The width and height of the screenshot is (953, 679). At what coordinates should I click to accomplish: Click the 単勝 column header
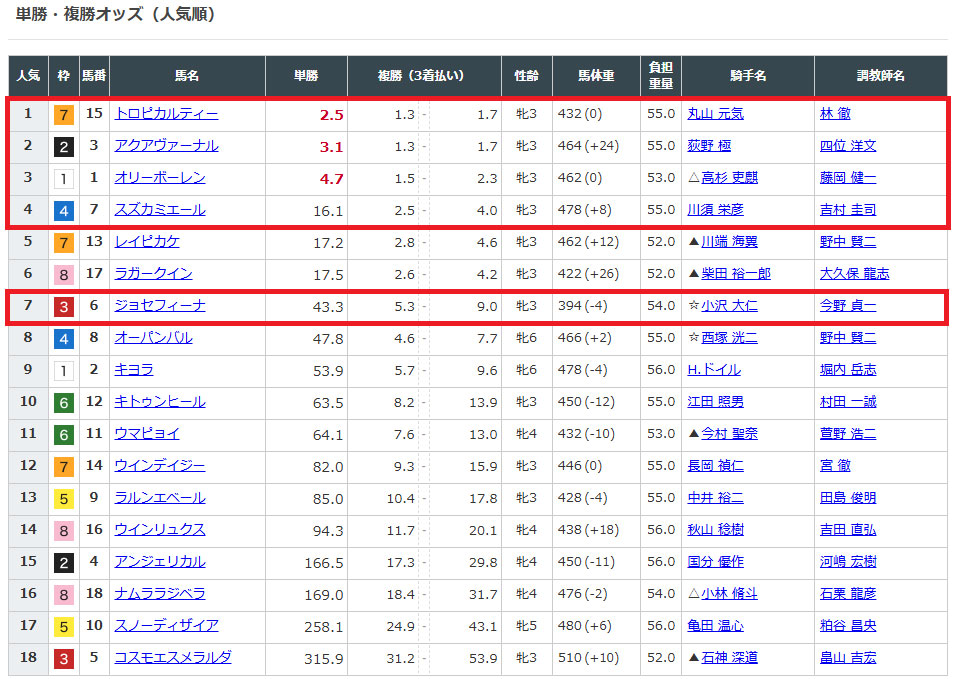[x=306, y=76]
